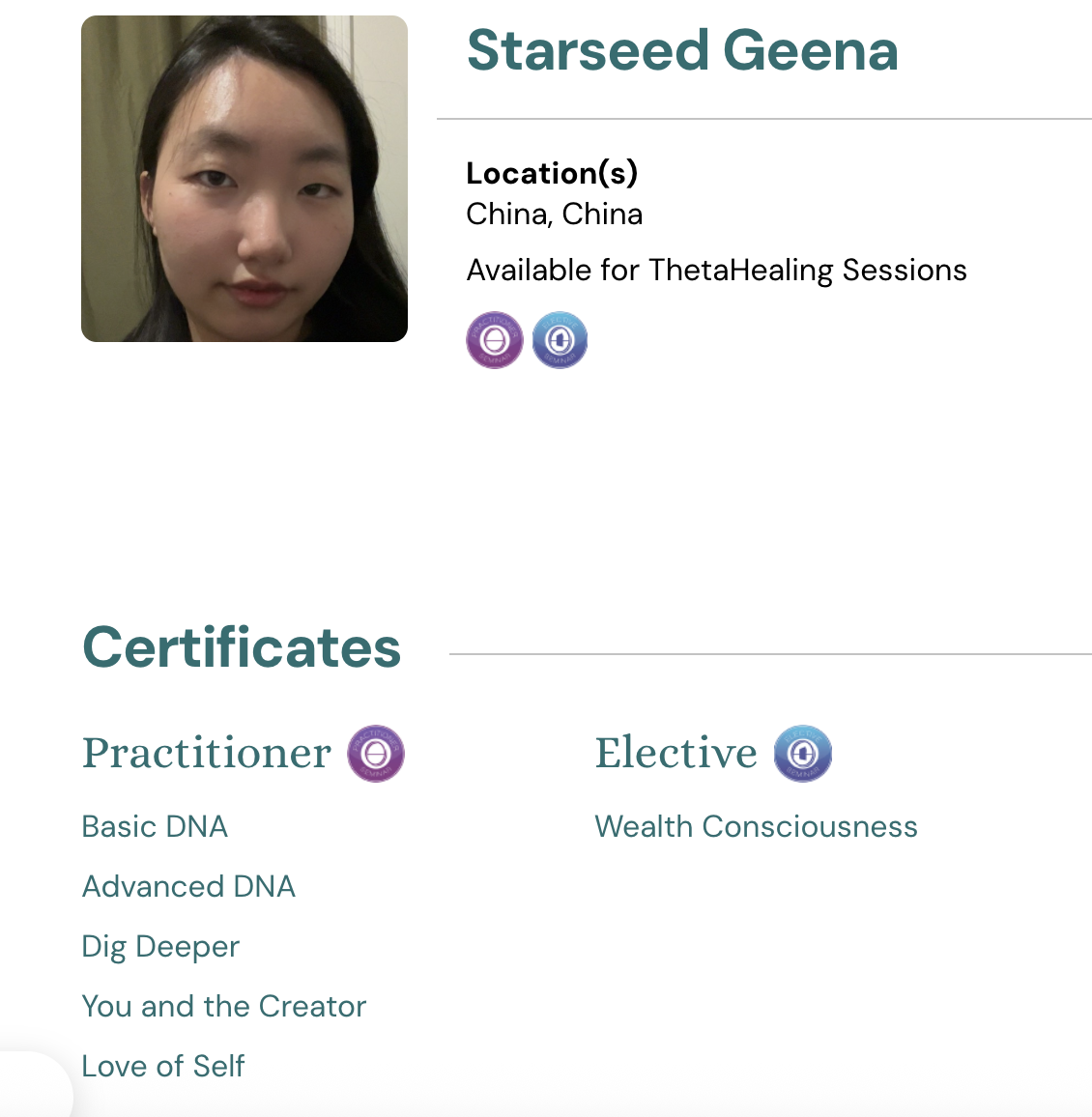Screen dimensions: 1092x1117
Task: Click the Practitioner section heading
Action: (x=207, y=754)
